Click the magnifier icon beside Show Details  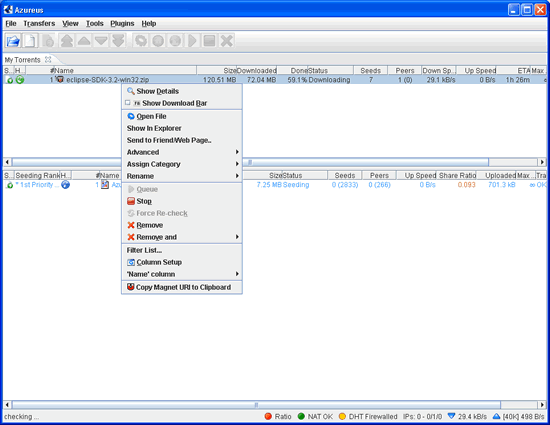click(x=131, y=91)
